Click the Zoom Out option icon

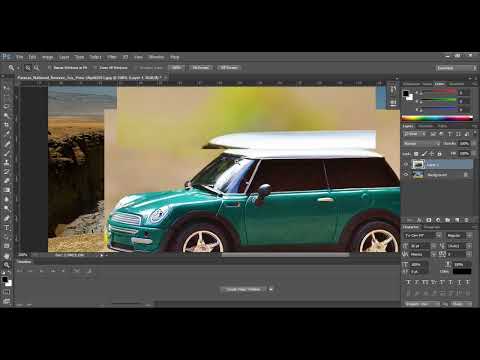[36, 68]
